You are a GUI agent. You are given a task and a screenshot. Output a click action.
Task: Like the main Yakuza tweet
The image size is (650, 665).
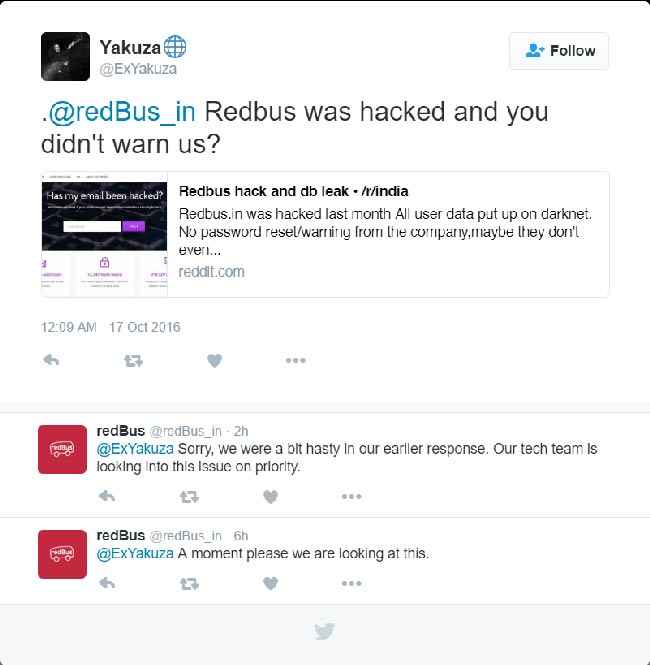point(215,360)
